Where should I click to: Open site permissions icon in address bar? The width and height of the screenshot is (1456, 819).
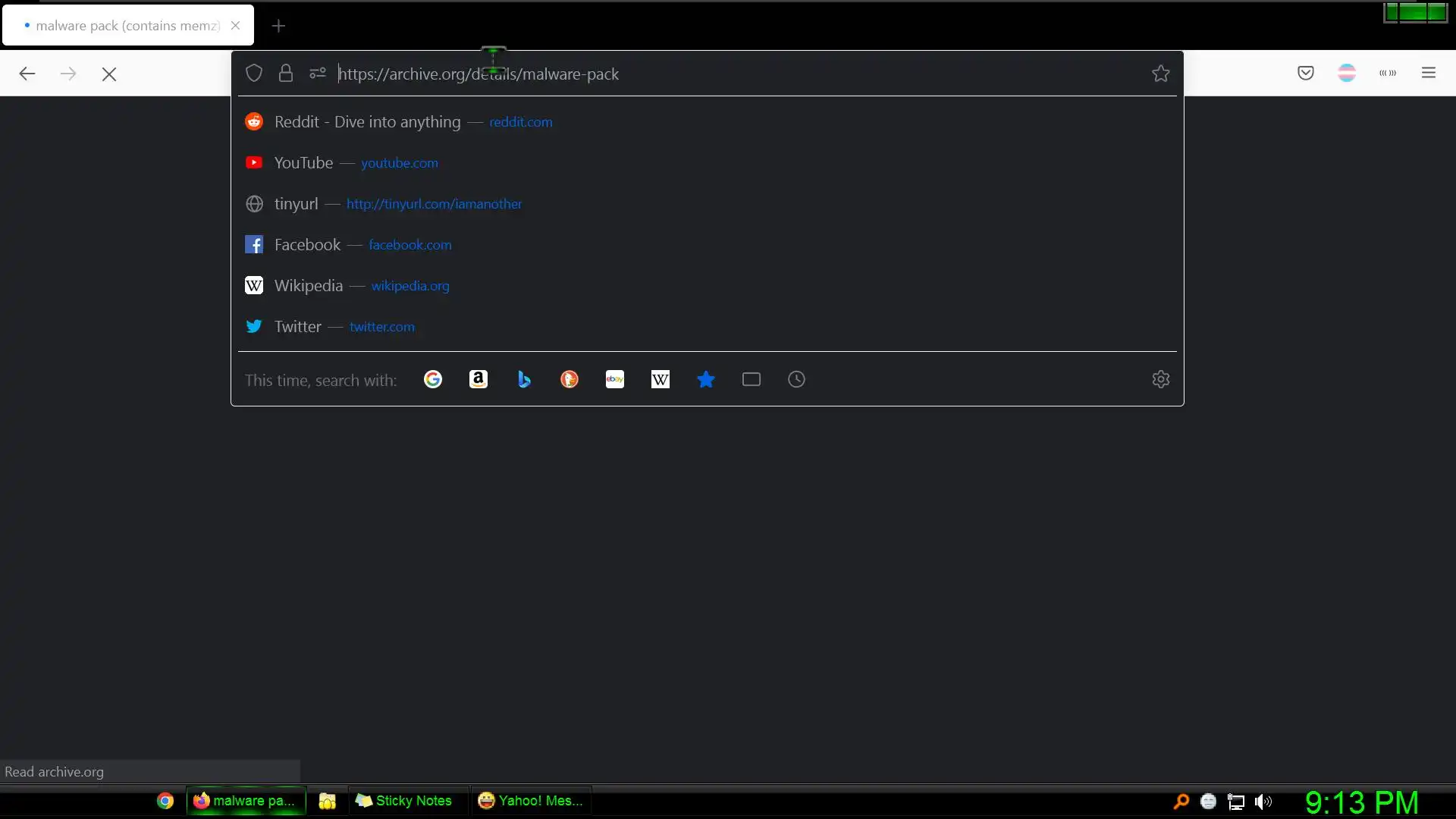click(x=318, y=74)
